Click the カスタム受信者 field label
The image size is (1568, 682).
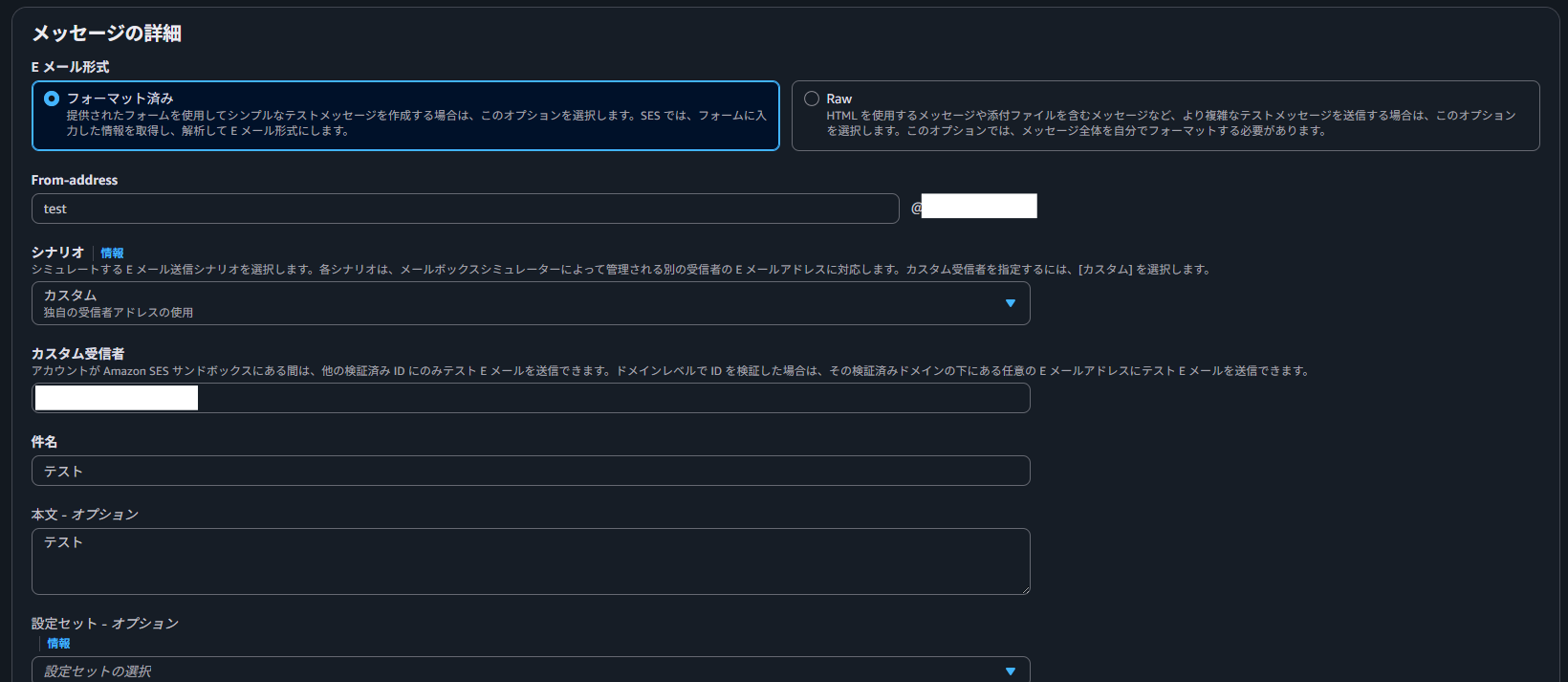coord(77,354)
